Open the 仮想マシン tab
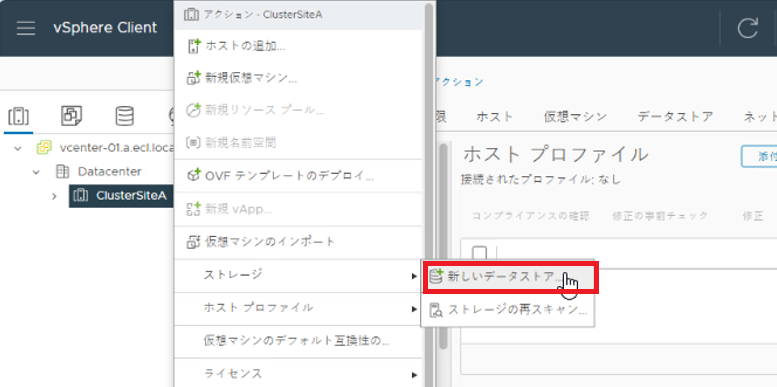This screenshot has width=777, height=387. click(x=575, y=117)
